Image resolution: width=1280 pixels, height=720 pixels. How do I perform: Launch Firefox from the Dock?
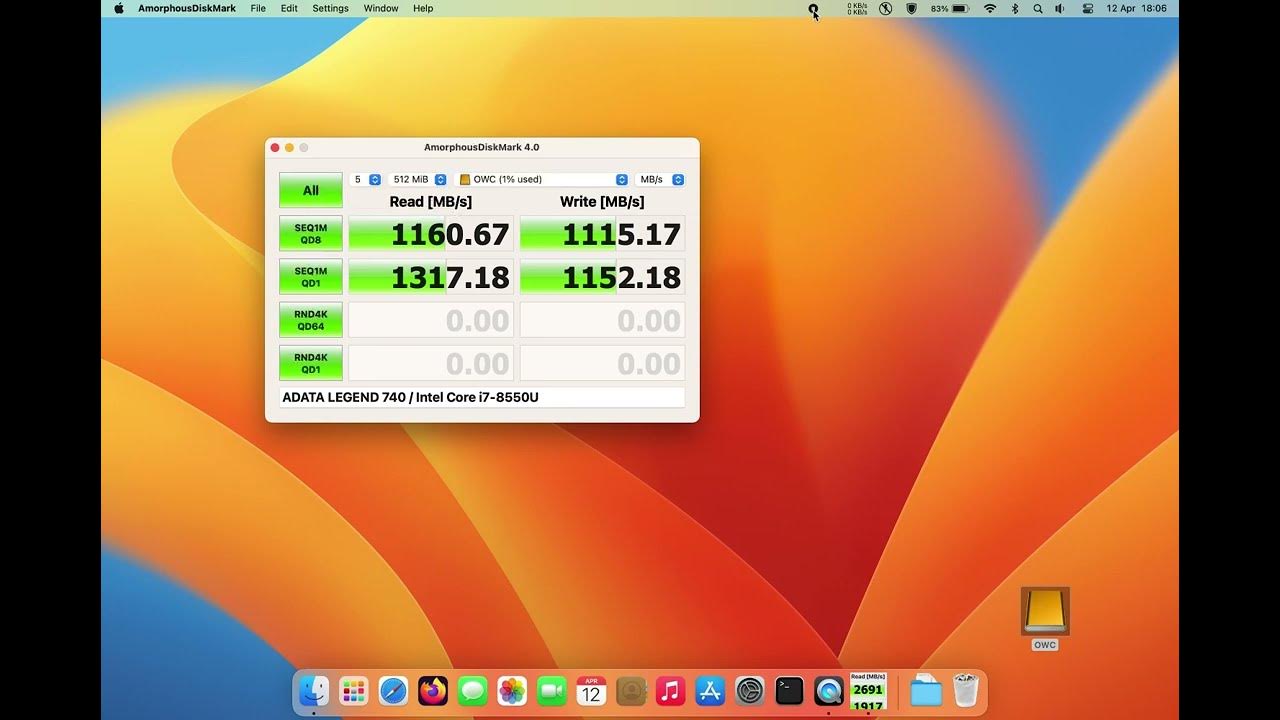click(433, 691)
